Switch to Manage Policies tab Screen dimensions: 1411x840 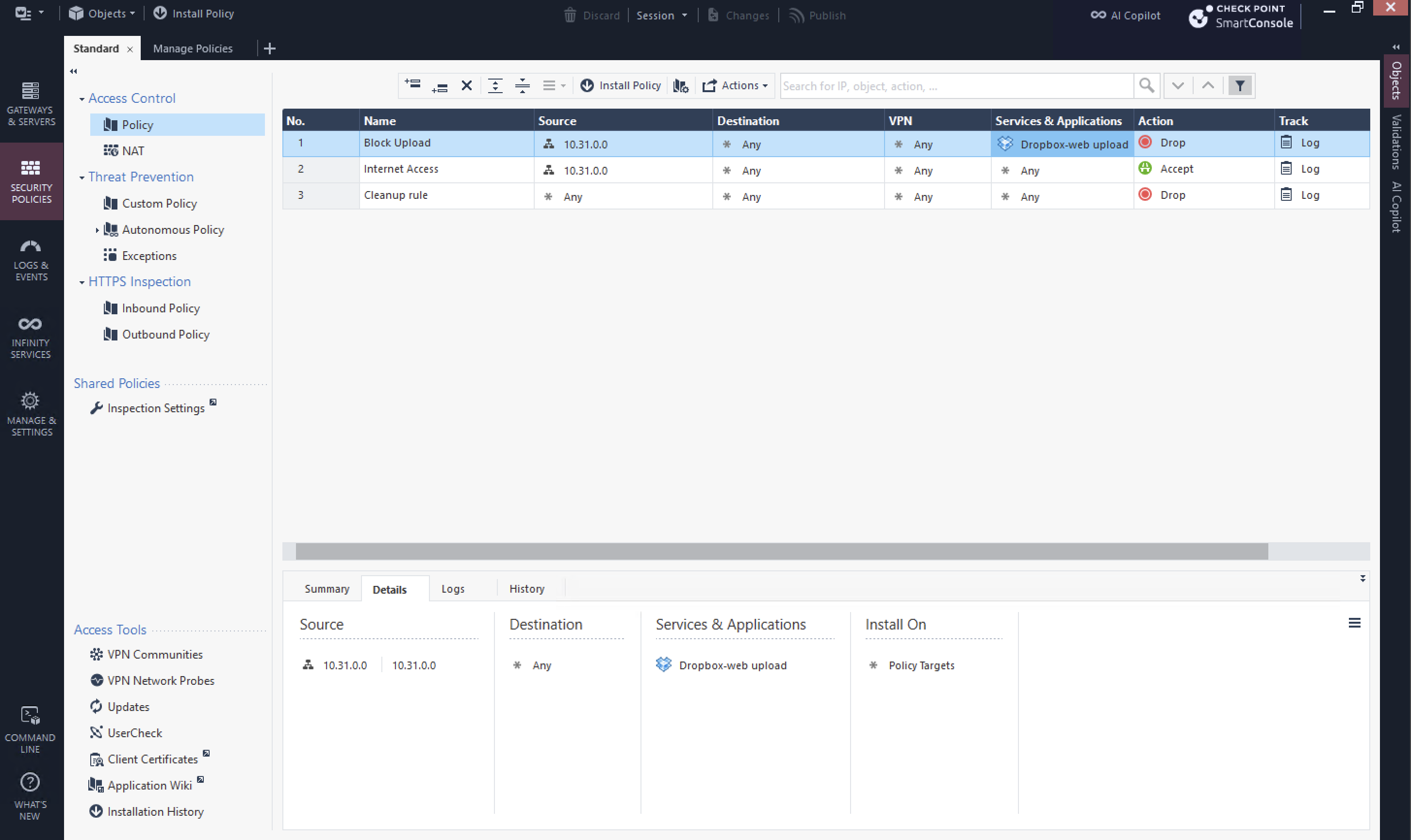pyautogui.click(x=193, y=48)
